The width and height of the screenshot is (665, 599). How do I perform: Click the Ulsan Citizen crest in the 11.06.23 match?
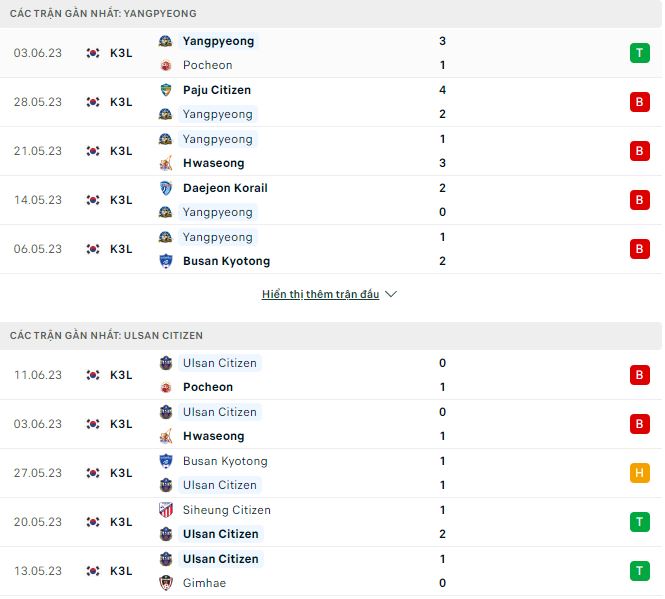point(165,363)
